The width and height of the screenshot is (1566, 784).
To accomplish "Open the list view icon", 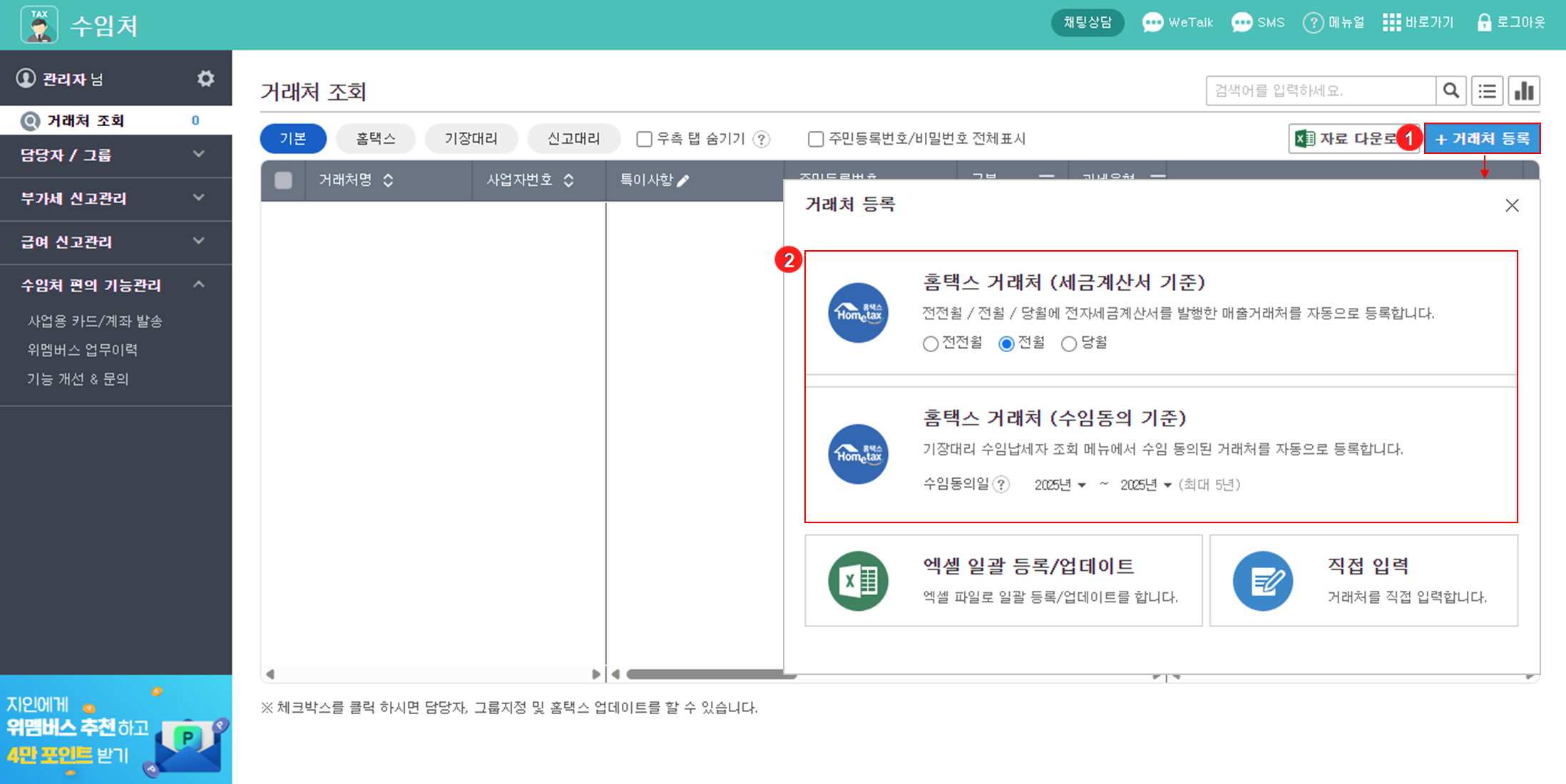I will click(1487, 91).
